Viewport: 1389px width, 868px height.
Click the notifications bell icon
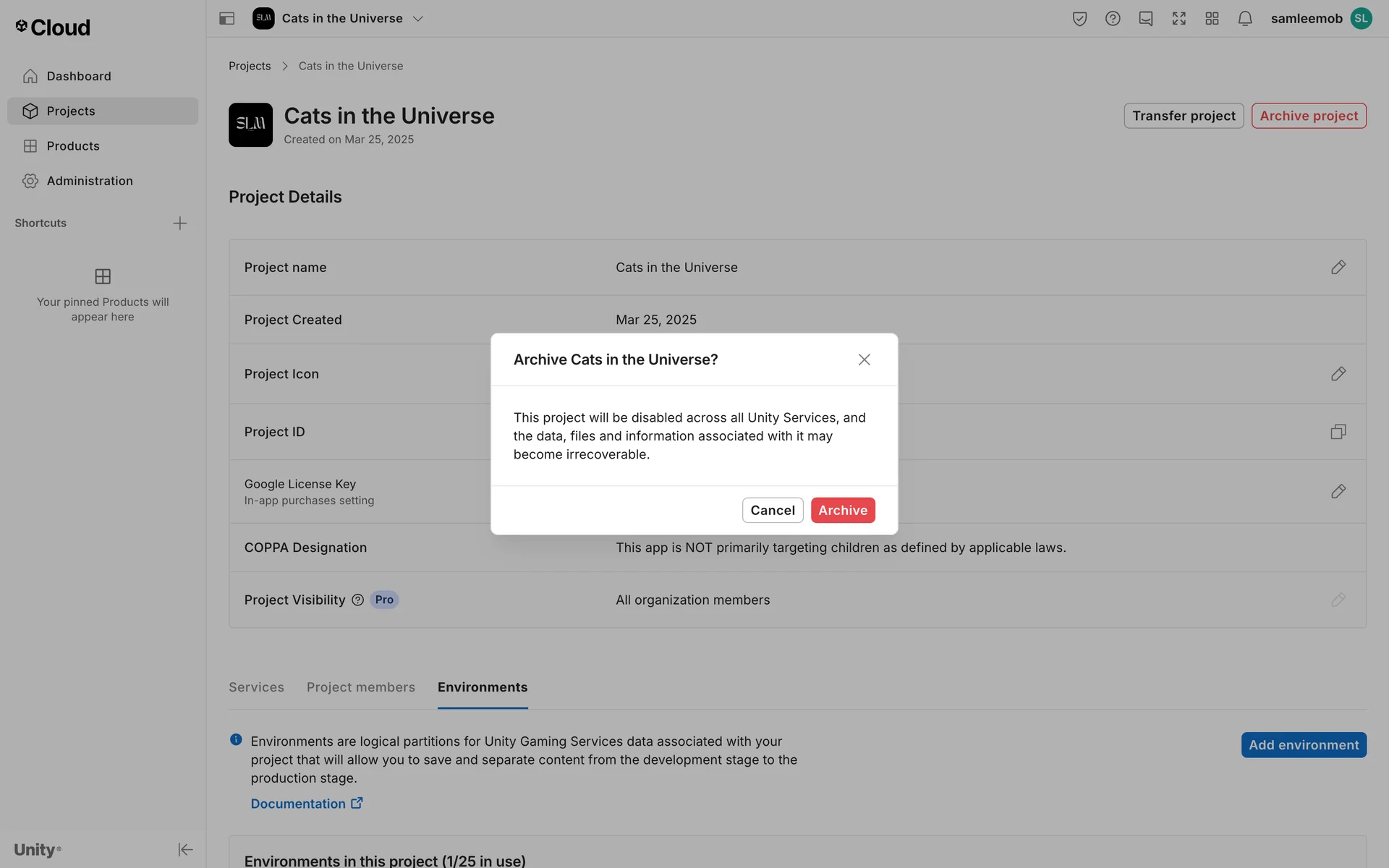pos(1244,19)
